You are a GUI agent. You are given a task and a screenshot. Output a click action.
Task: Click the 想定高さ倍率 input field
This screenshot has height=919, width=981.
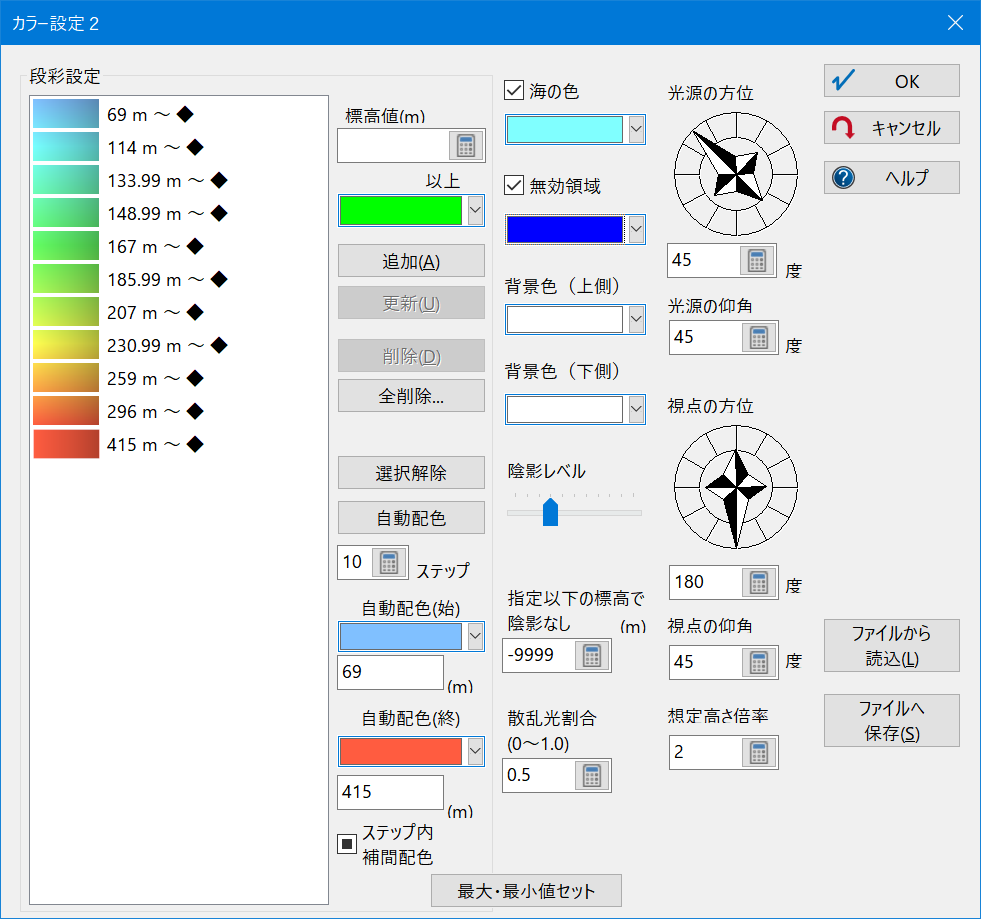[706, 753]
